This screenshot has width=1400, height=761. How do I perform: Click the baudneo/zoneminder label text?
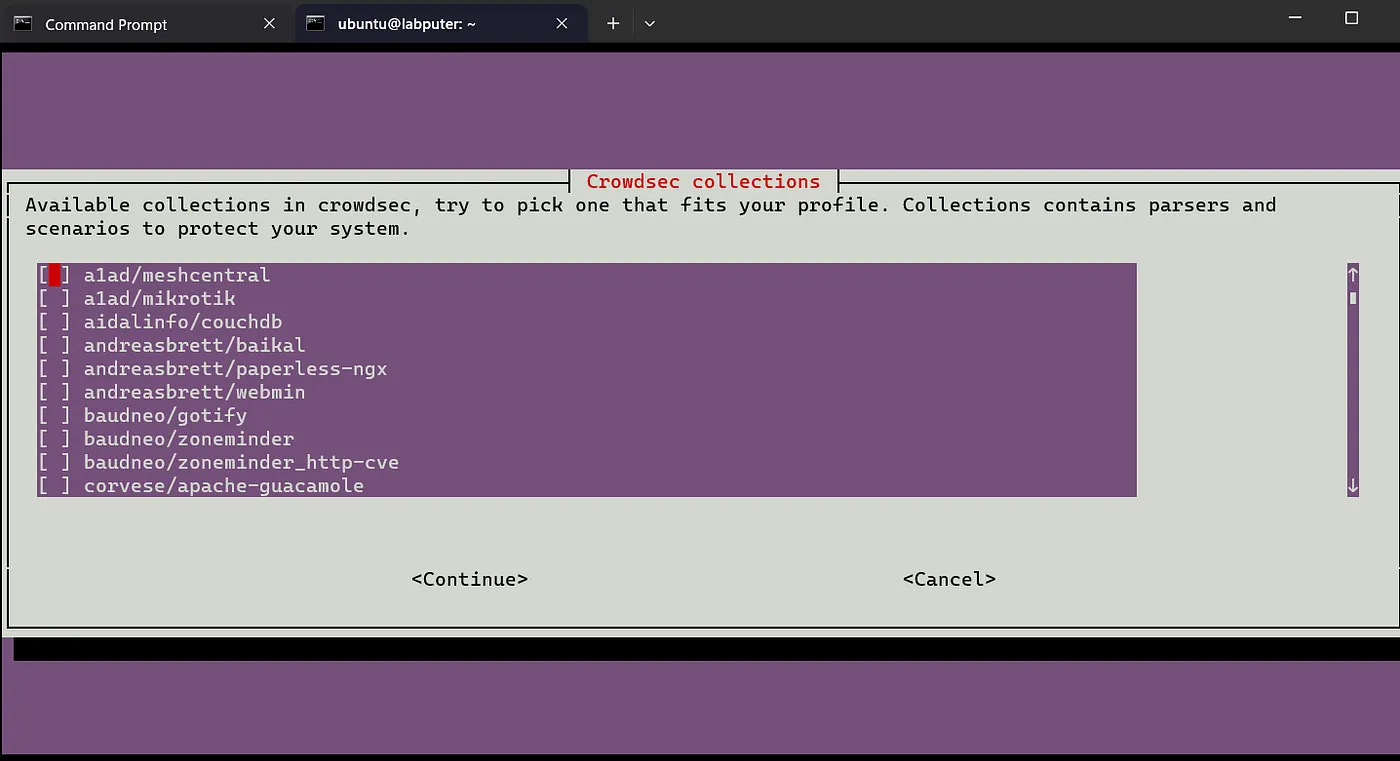189,439
